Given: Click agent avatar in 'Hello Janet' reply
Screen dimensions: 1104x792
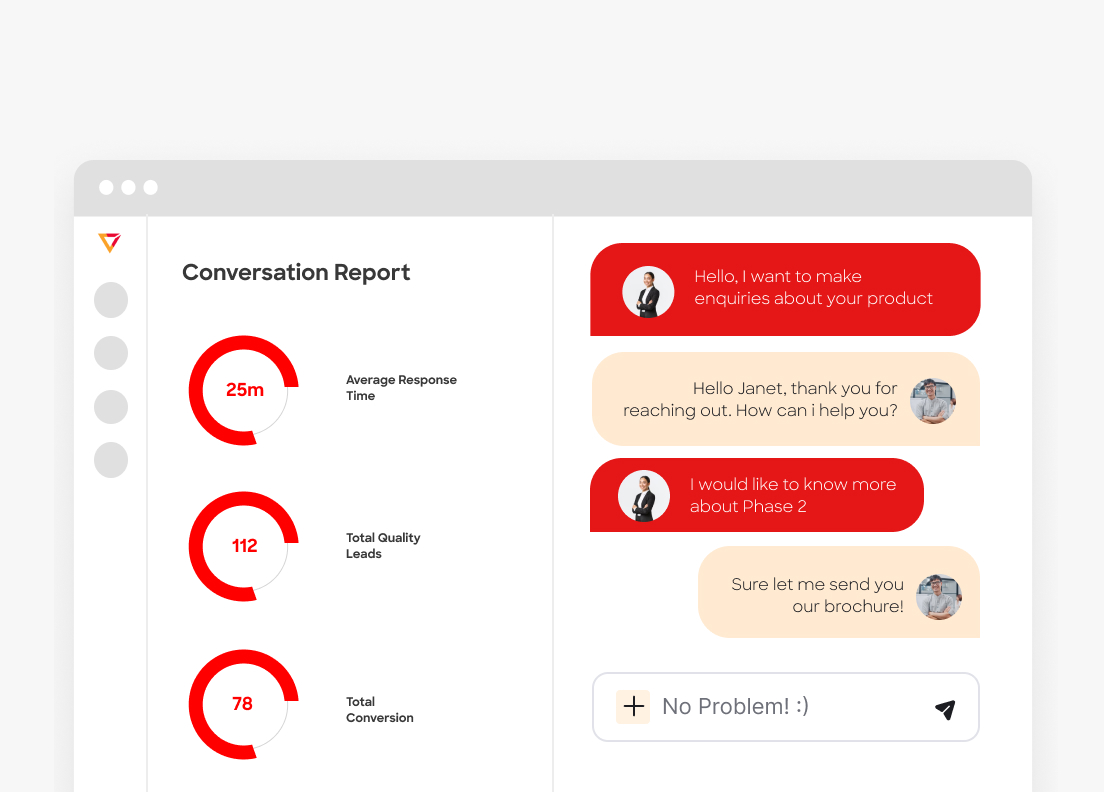Looking at the screenshot, I should tap(933, 401).
